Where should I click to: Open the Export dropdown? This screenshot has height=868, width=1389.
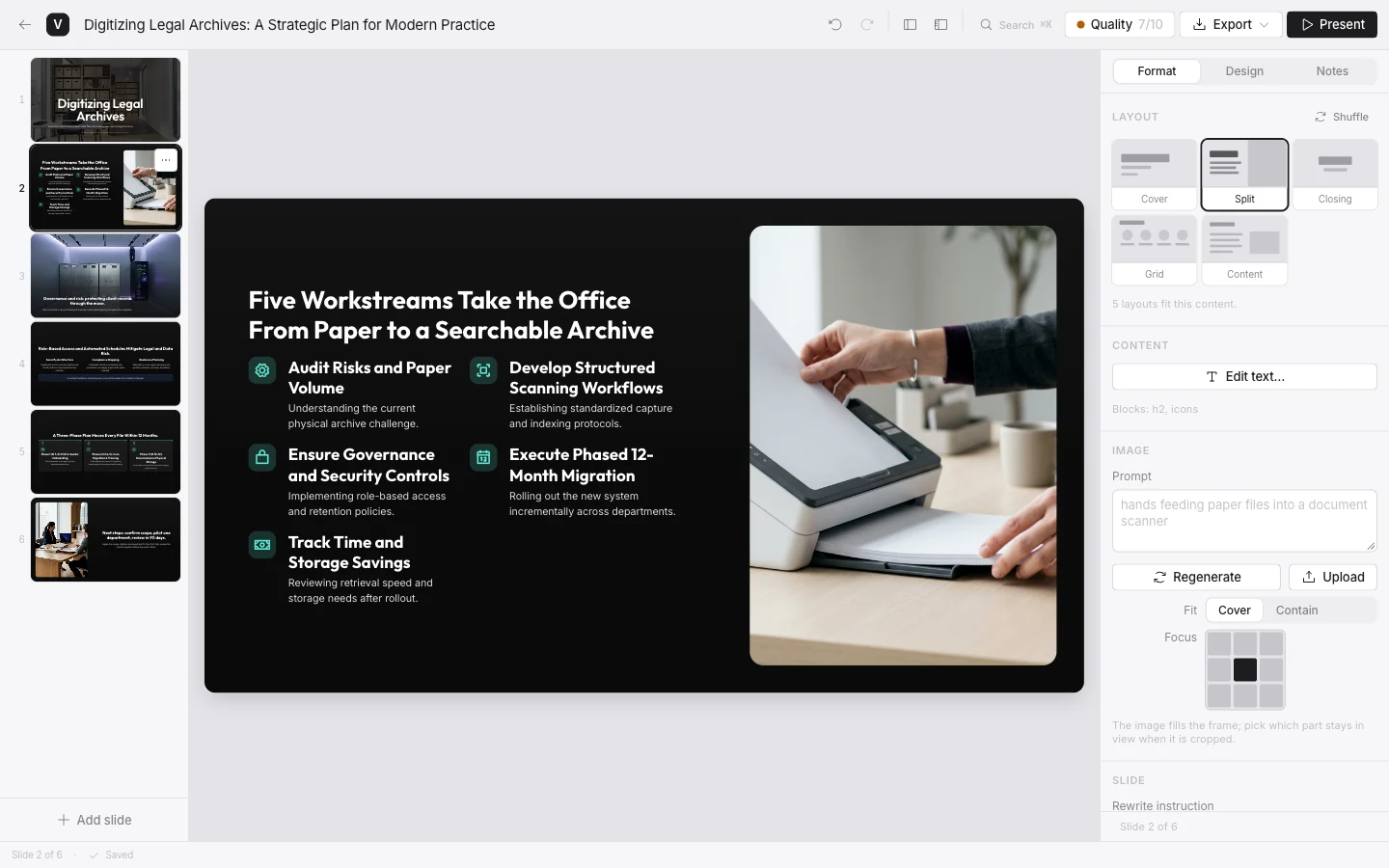[1231, 25]
